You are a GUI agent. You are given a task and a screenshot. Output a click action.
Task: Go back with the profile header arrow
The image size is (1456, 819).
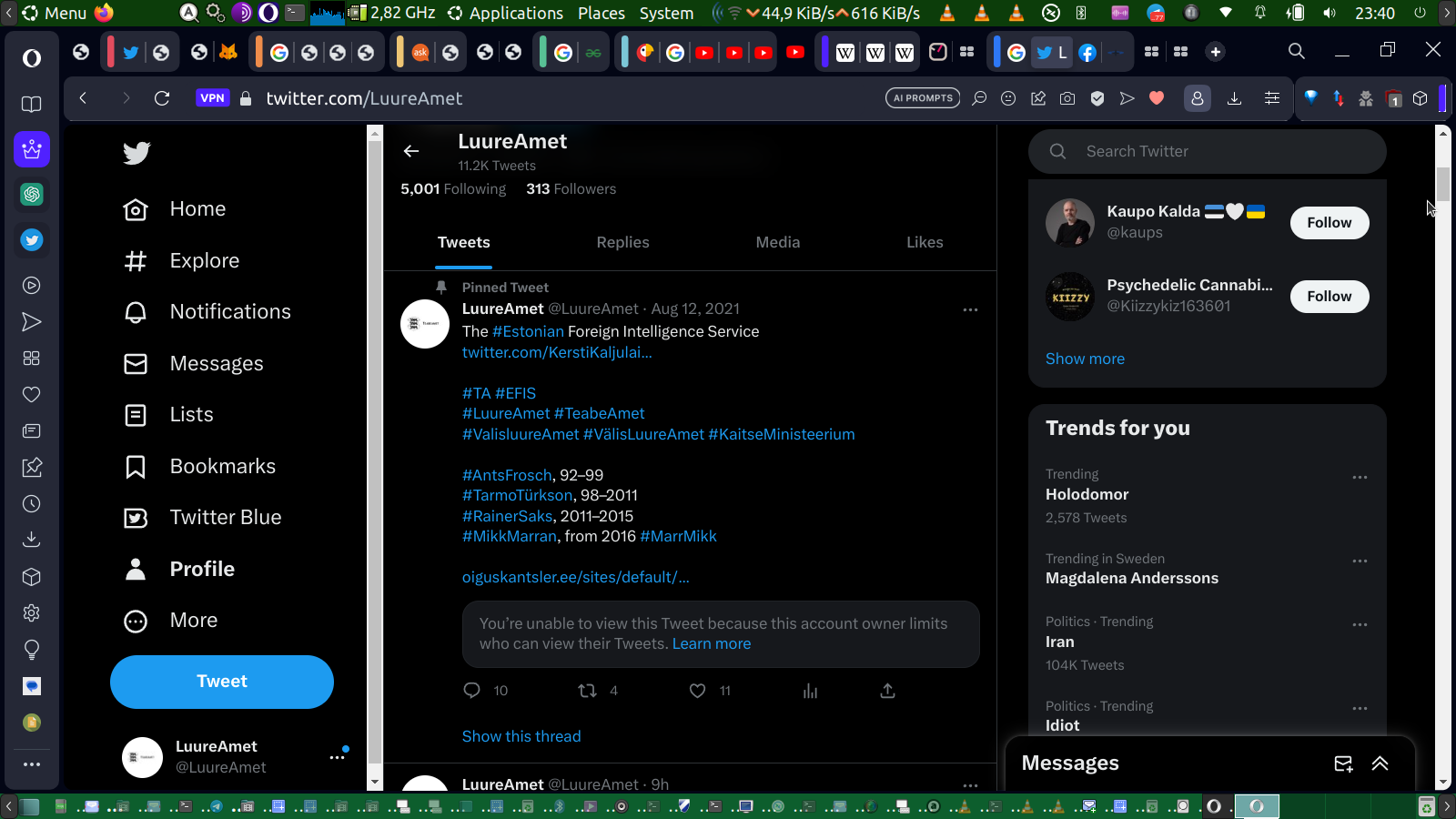[x=411, y=151]
